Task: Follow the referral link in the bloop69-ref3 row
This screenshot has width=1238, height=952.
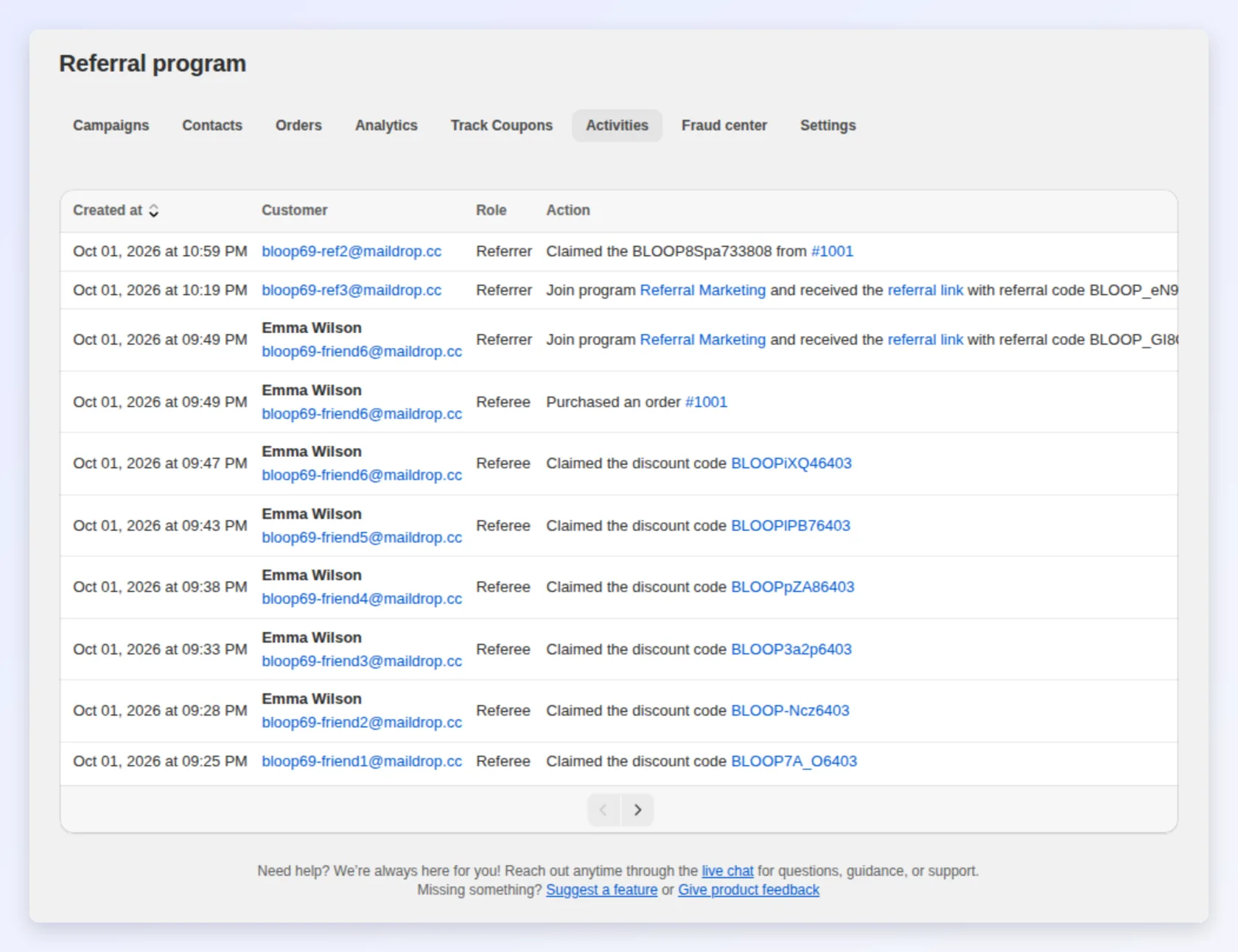Action: (x=925, y=290)
